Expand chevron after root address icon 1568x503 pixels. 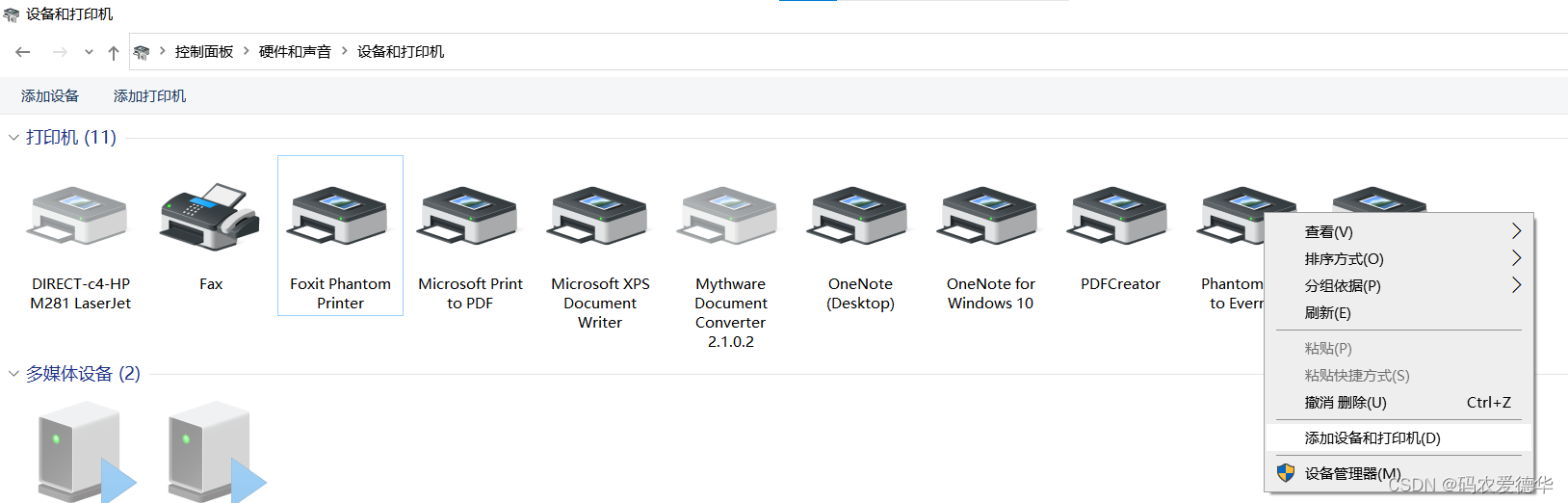click(x=163, y=51)
